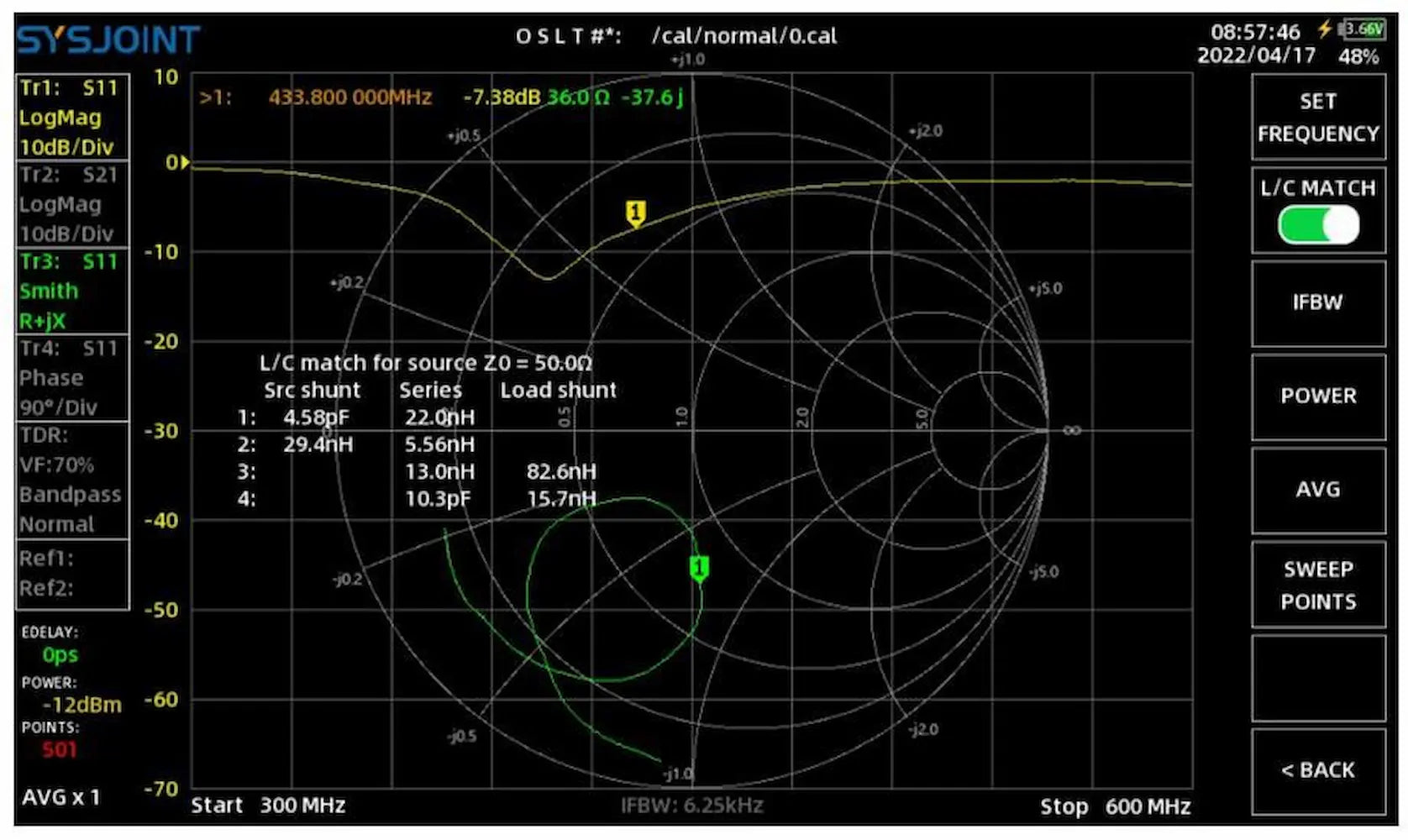Tap the POWER -12dBm value
This screenshot has width=1408, height=840.
tap(81, 705)
